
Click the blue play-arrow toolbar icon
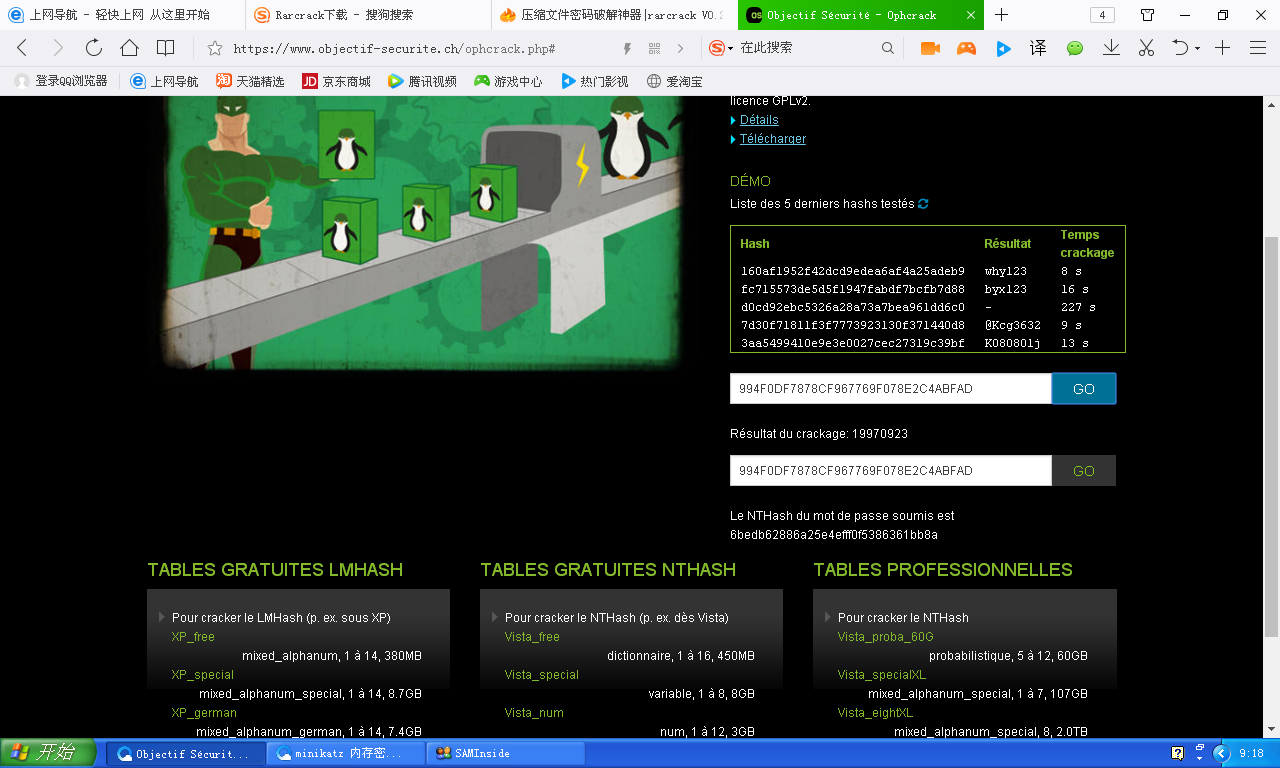pyautogui.click(x=1003, y=48)
